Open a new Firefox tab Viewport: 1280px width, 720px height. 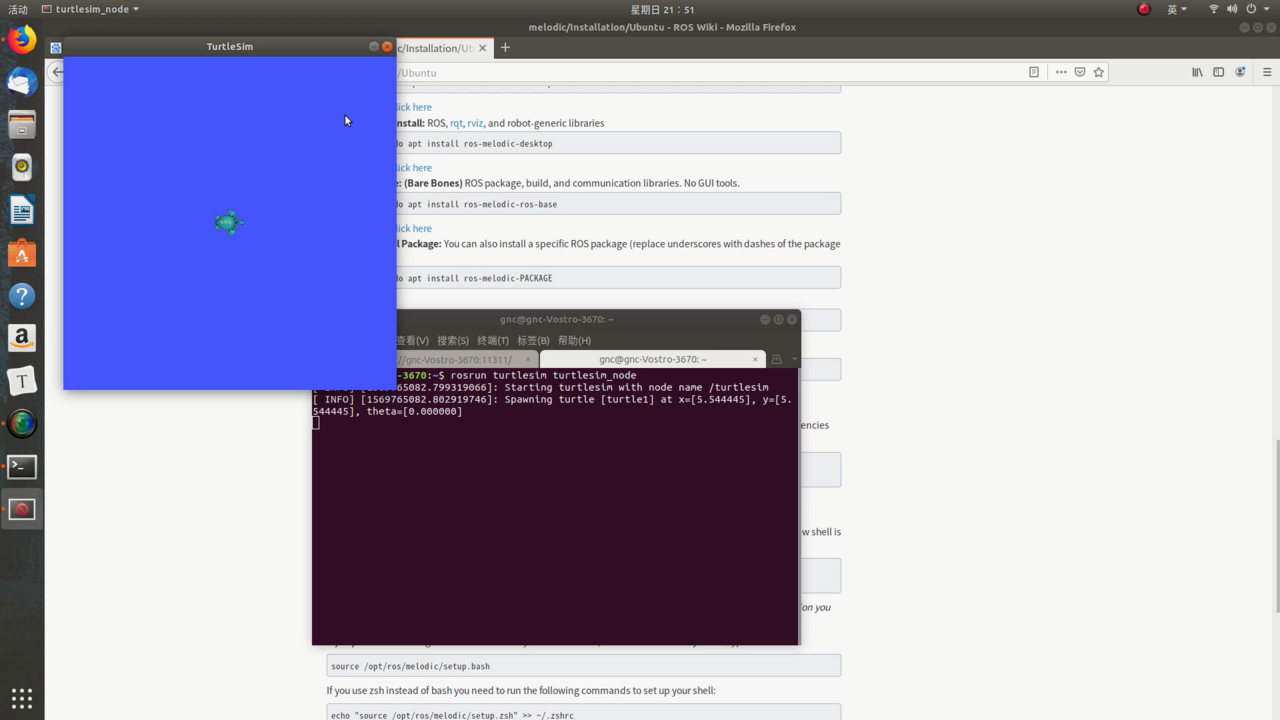click(505, 48)
